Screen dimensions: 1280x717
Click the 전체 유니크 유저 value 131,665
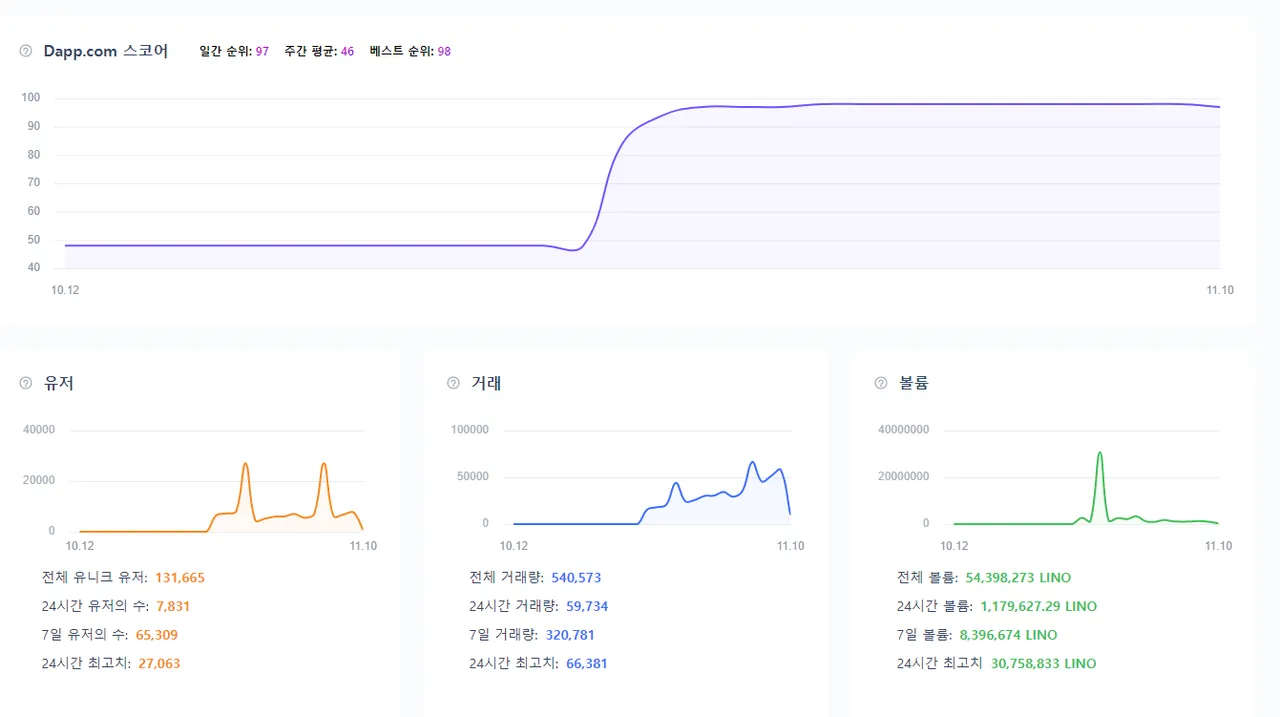point(180,578)
